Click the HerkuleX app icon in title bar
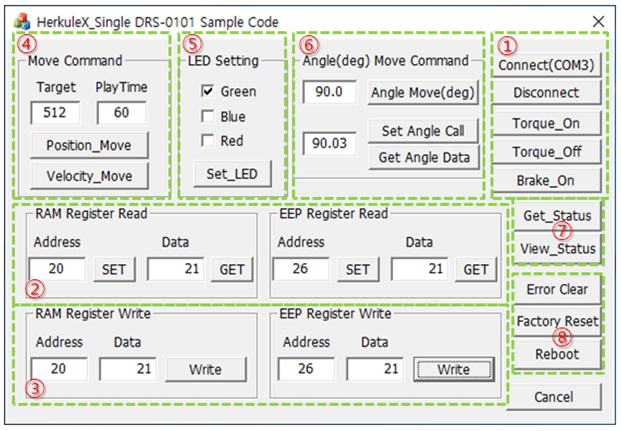This screenshot has height=431, width=621. 21,21
